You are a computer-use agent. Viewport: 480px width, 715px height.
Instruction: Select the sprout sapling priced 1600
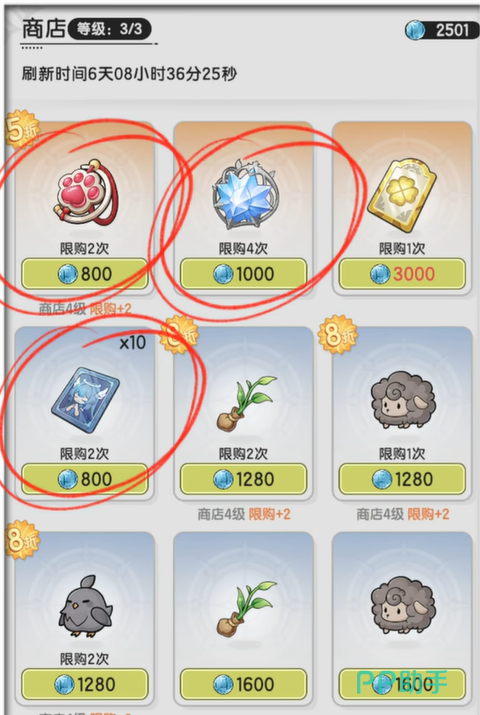tap(246, 608)
